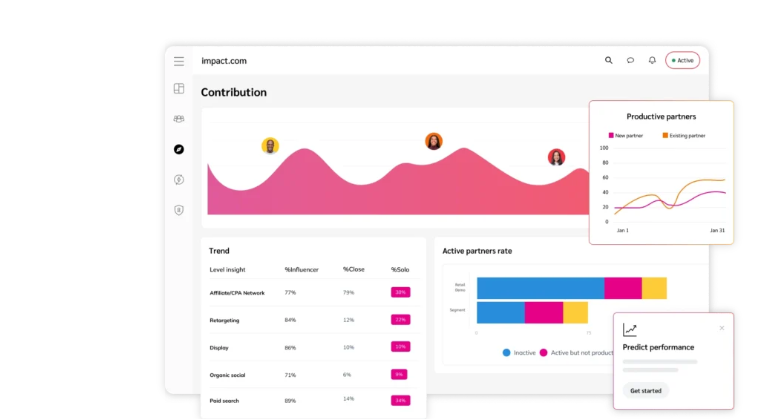Screen dimensions: 777x419
Task: Click the impact.com logo text
Action: (223, 61)
